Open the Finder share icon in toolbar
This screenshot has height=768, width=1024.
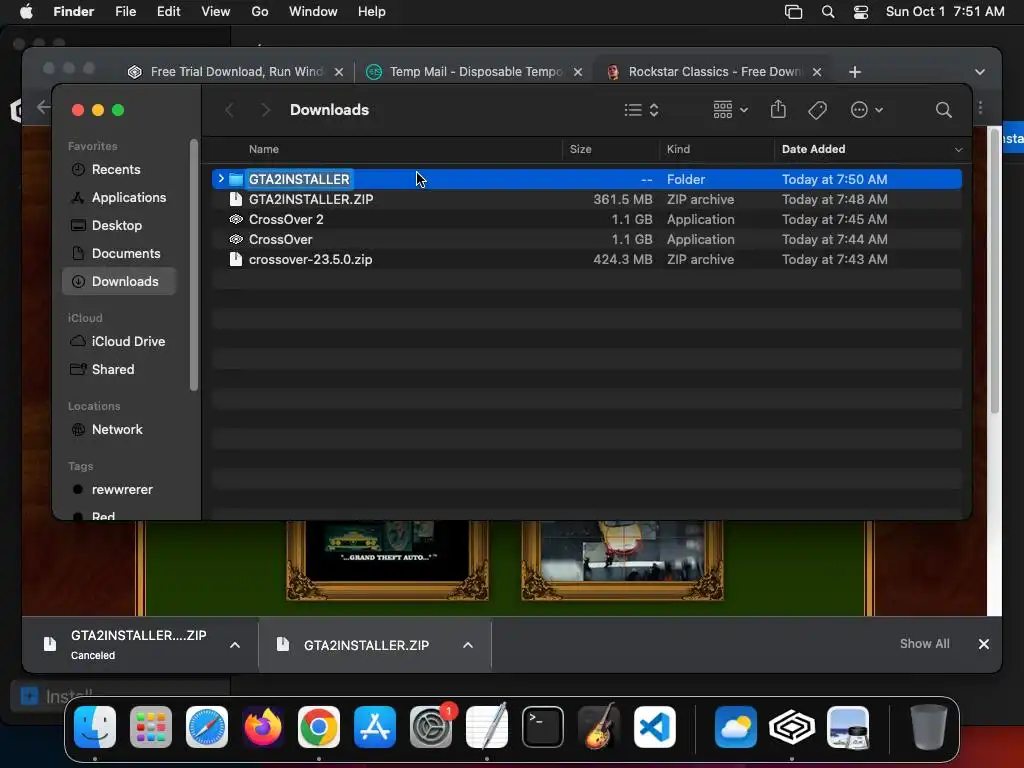[778, 109]
